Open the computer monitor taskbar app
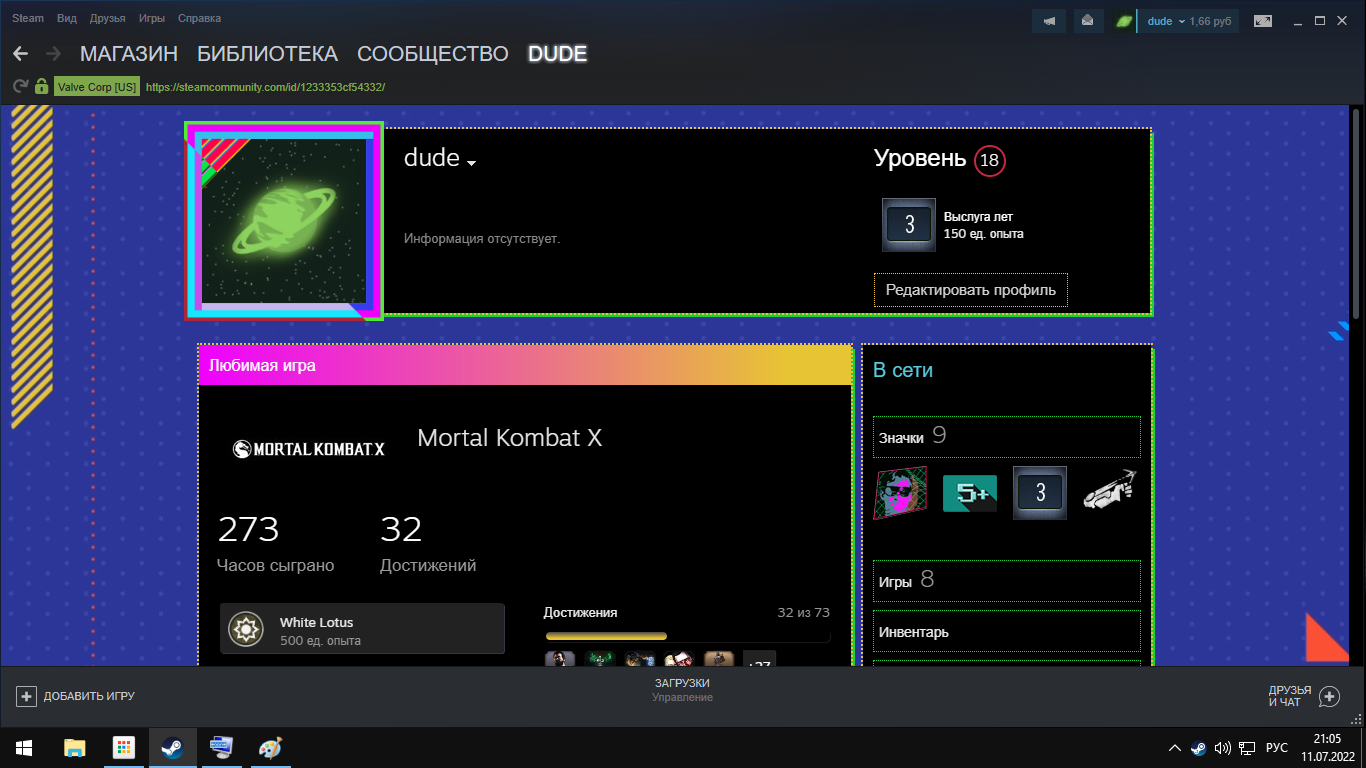Viewport: 1366px width, 768px height. tap(221, 747)
